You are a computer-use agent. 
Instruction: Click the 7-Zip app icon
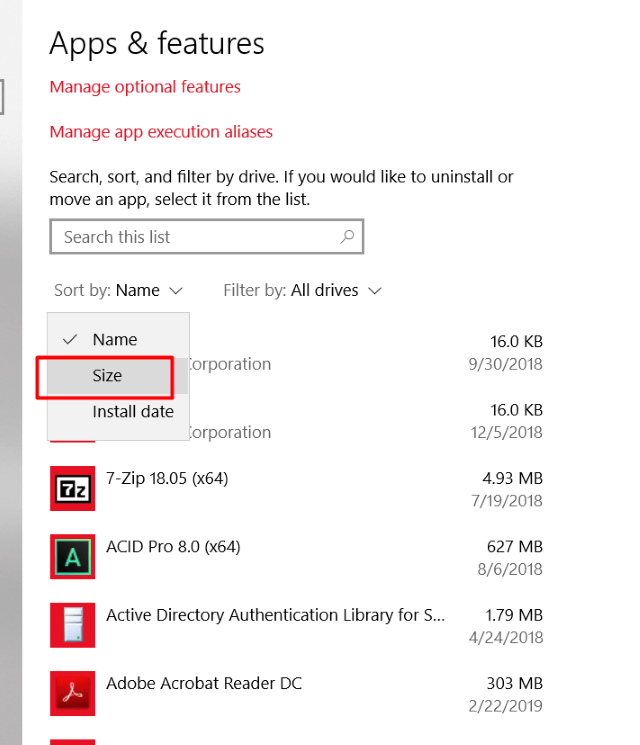(73, 488)
